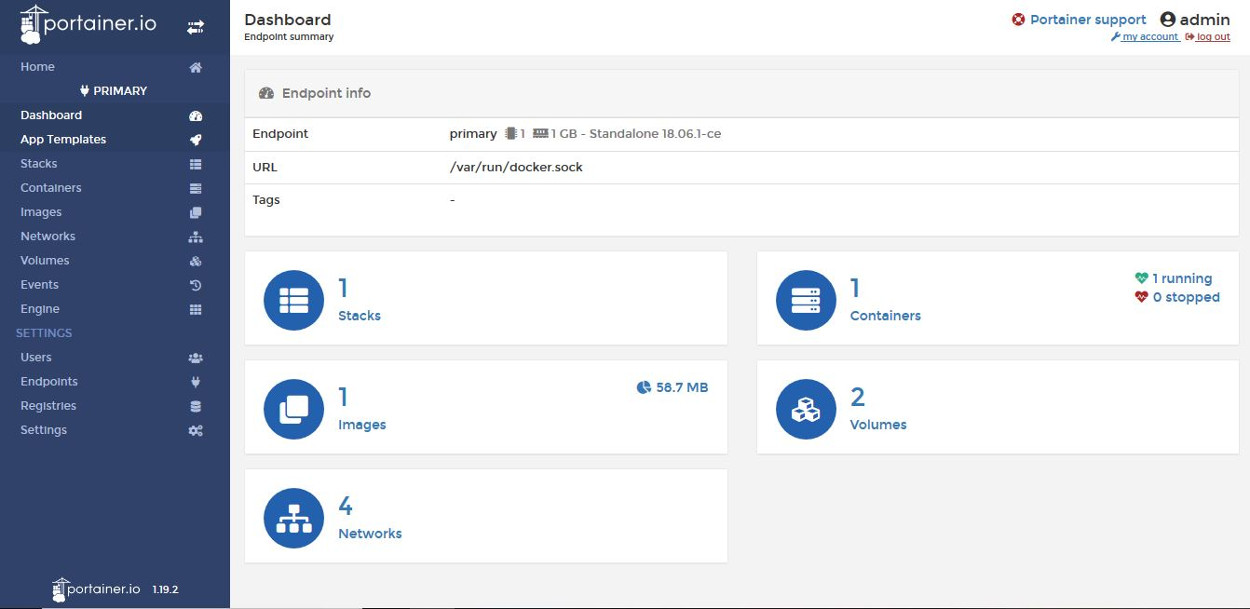
Task: Click the admin user avatar icon
Action: click(1167, 19)
